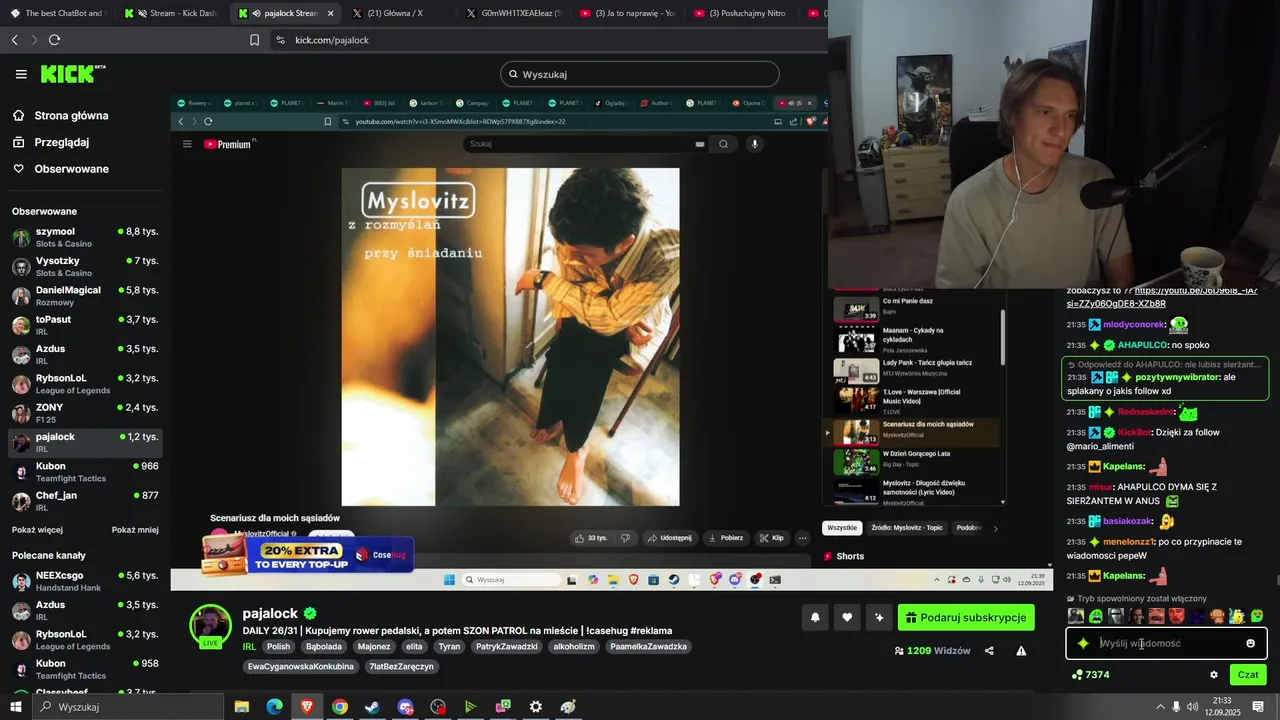
Task: Click the sparkle button next to heart
Action: pyautogui.click(x=879, y=618)
